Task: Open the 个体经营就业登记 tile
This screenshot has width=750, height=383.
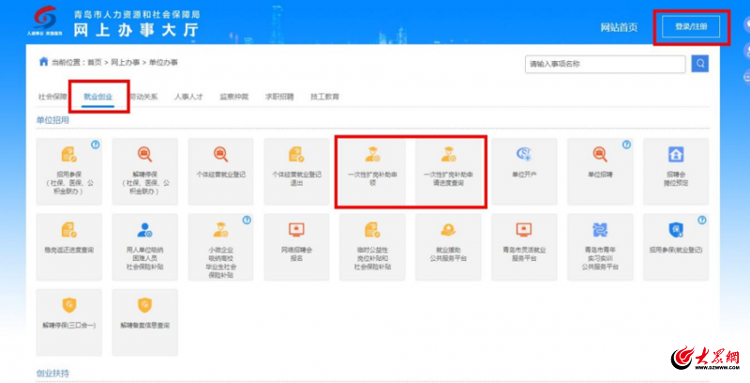Action: tap(221, 172)
